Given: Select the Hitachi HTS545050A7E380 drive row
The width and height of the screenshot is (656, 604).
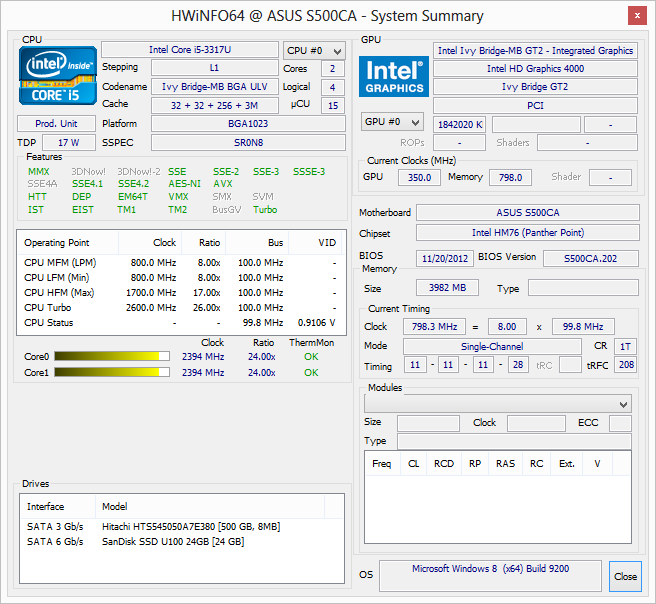Looking at the screenshot, I should tap(182, 527).
